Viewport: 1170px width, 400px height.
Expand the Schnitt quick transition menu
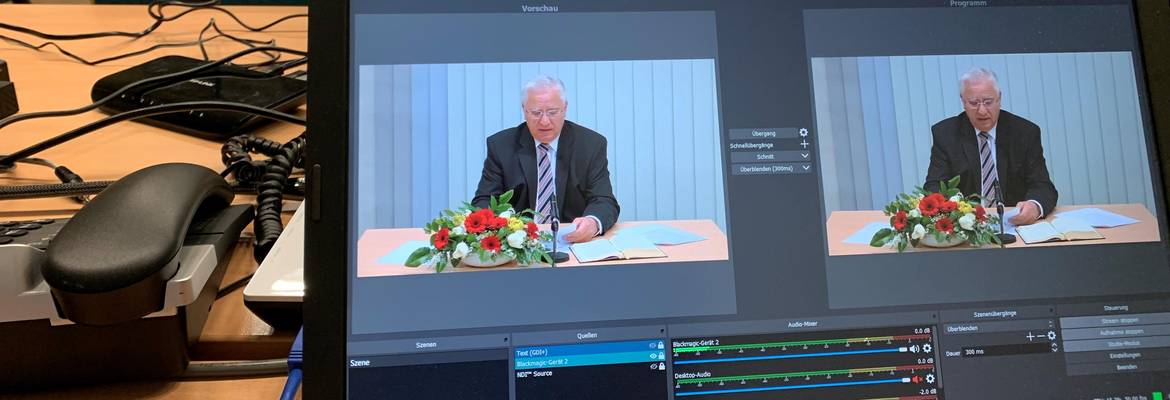pyautogui.click(x=804, y=156)
